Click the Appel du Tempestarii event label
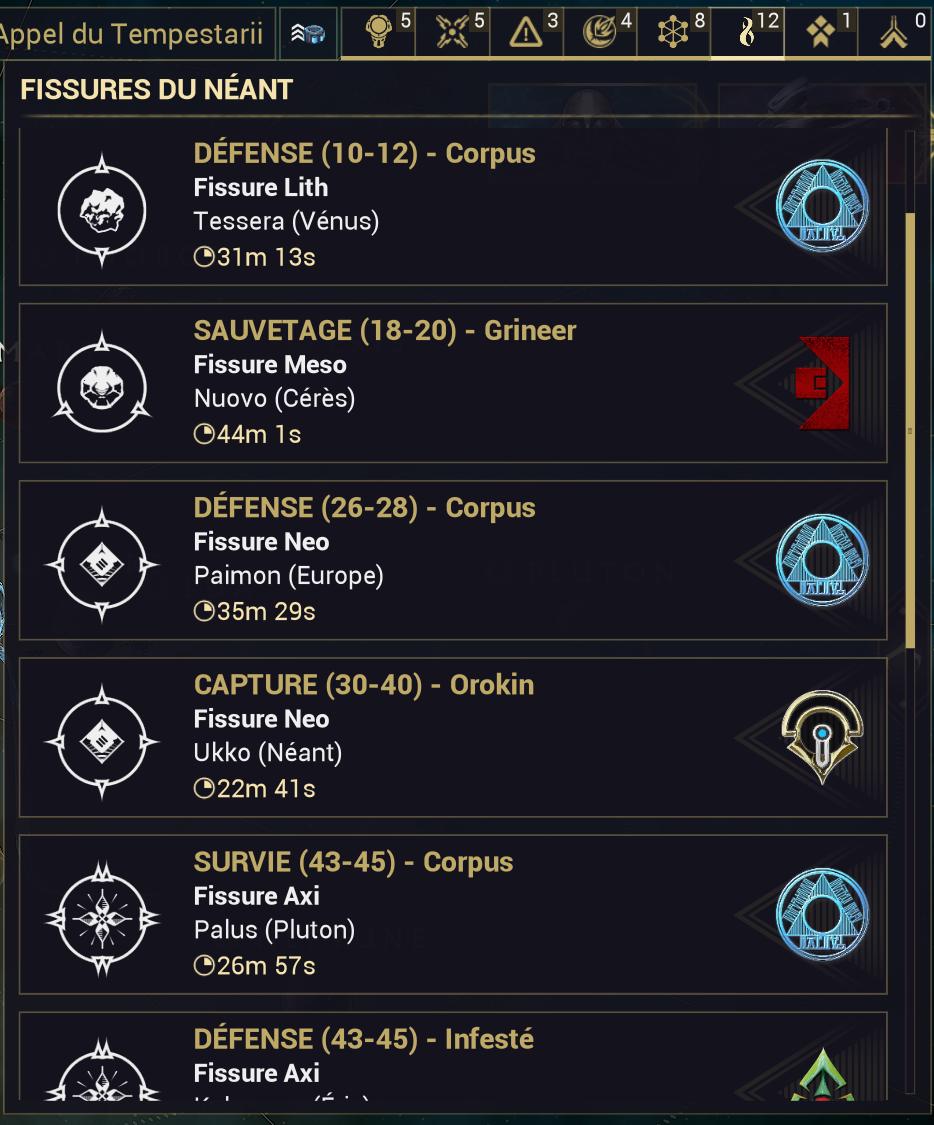934x1125 pixels. click(134, 34)
